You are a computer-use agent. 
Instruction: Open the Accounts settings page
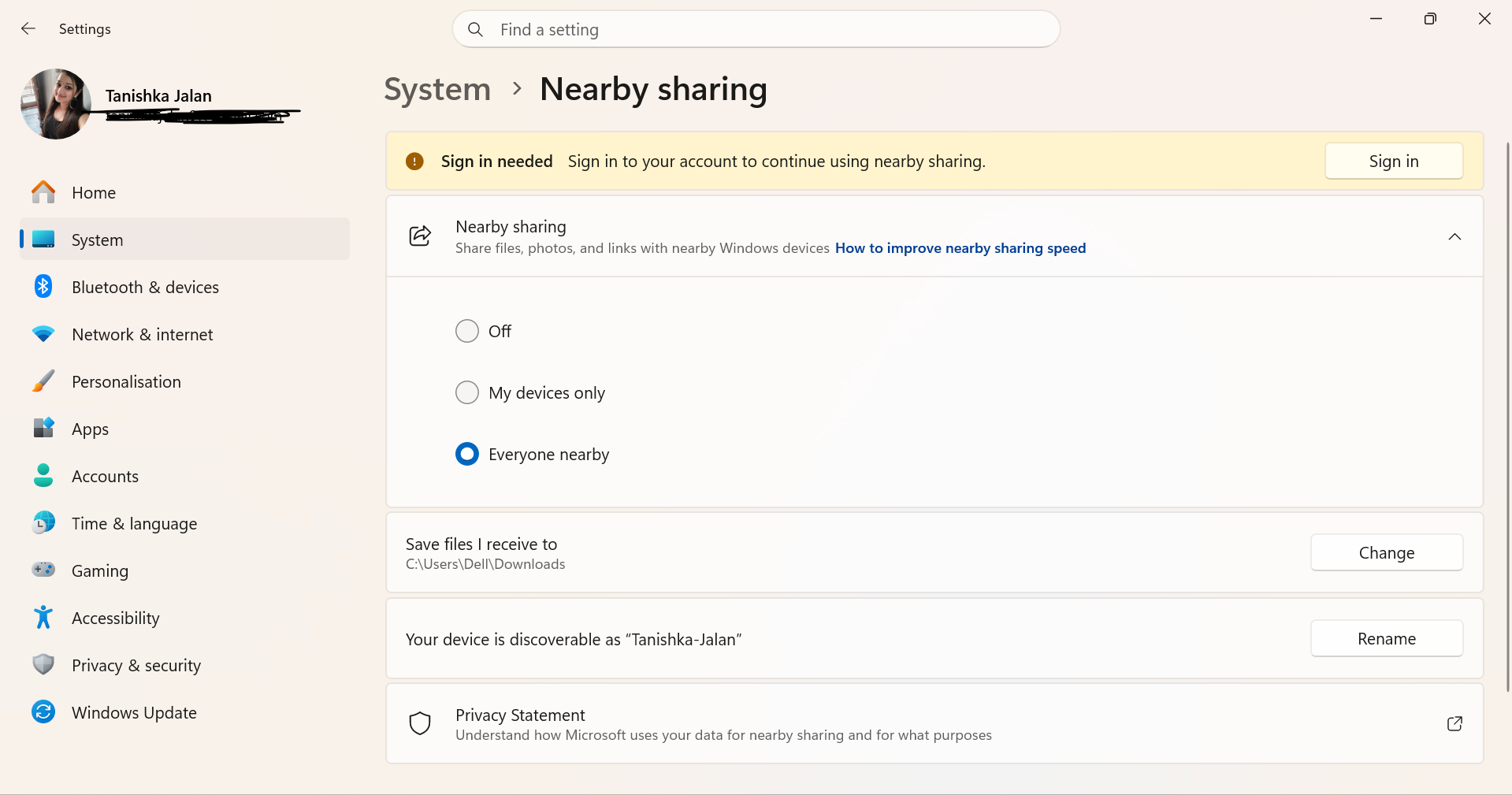[x=184, y=476]
